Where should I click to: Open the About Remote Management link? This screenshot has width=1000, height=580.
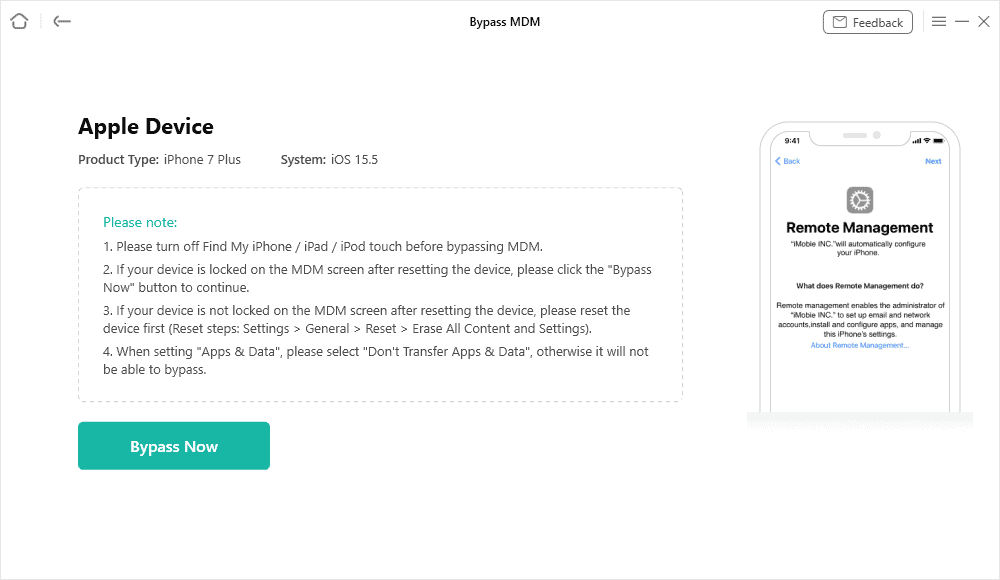click(860, 345)
